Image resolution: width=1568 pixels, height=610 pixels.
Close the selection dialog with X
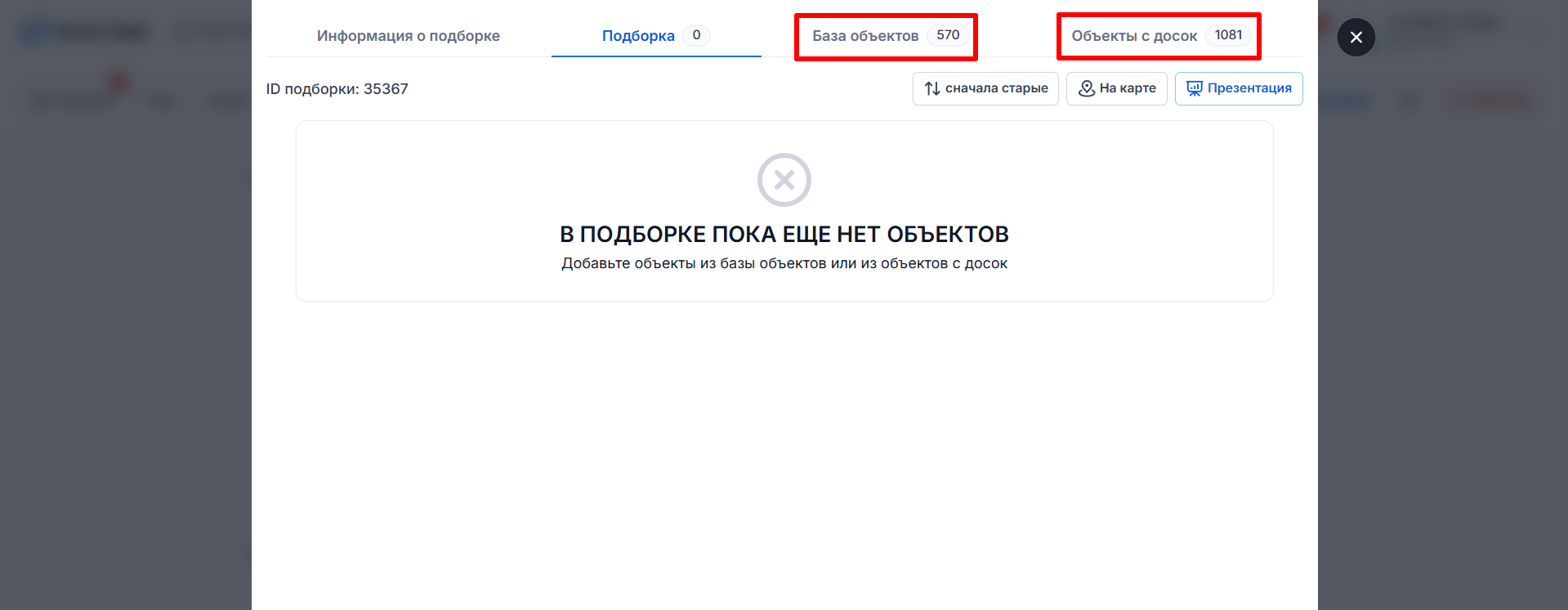pyautogui.click(x=1356, y=37)
